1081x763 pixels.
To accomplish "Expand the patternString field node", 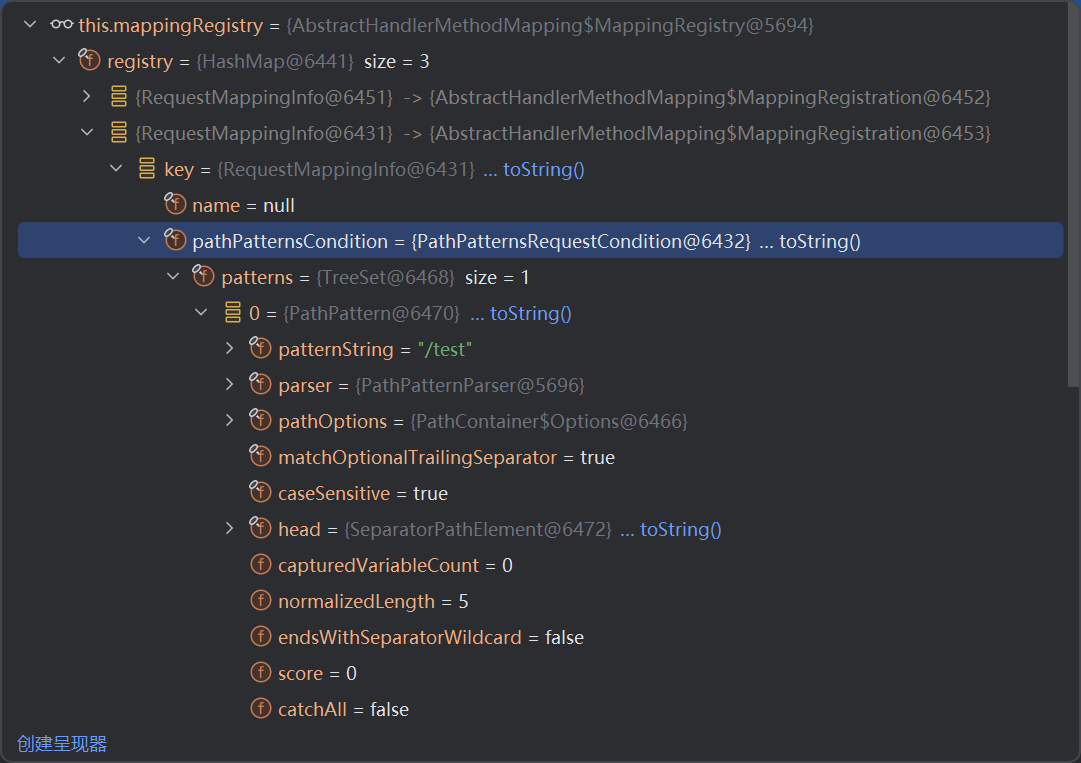I will pos(230,349).
